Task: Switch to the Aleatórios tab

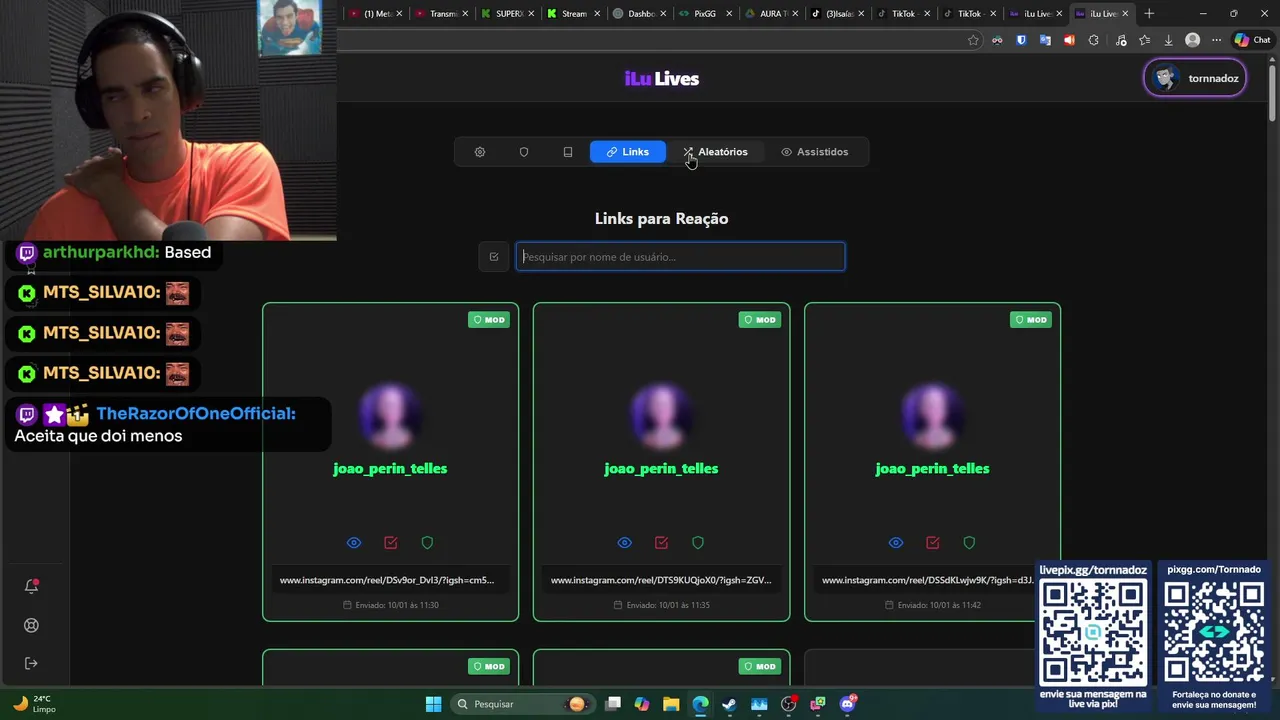Action: [x=716, y=152]
